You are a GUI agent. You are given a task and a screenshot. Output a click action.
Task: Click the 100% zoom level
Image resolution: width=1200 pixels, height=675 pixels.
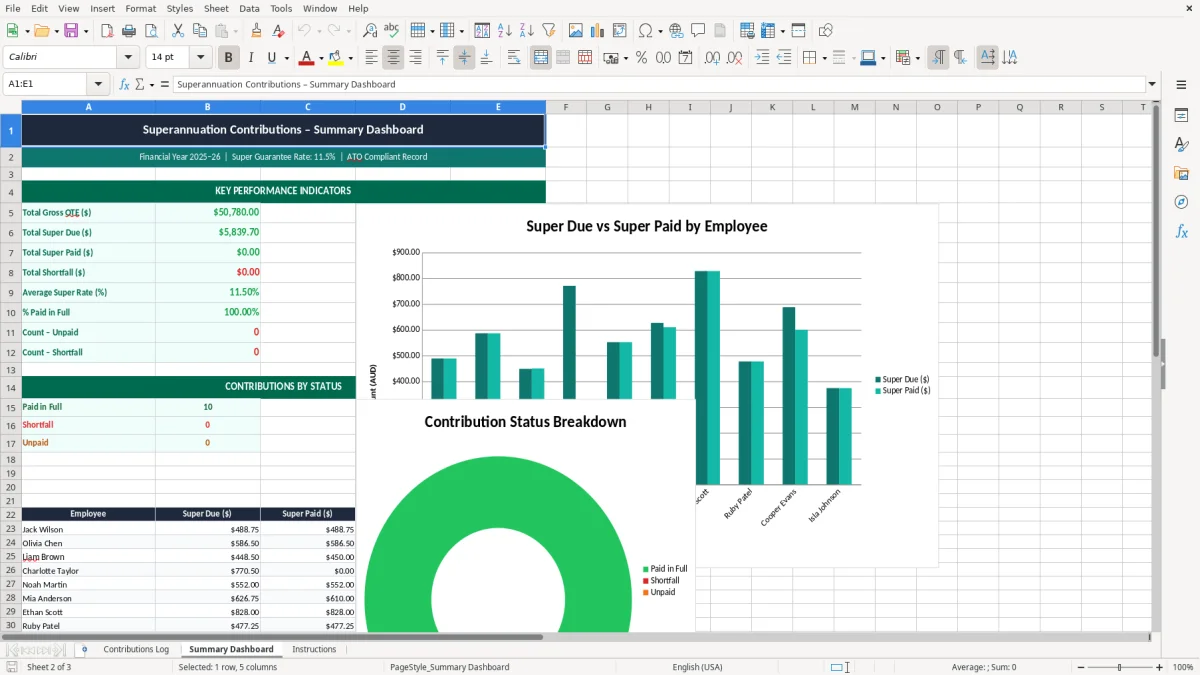click(x=1183, y=667)
